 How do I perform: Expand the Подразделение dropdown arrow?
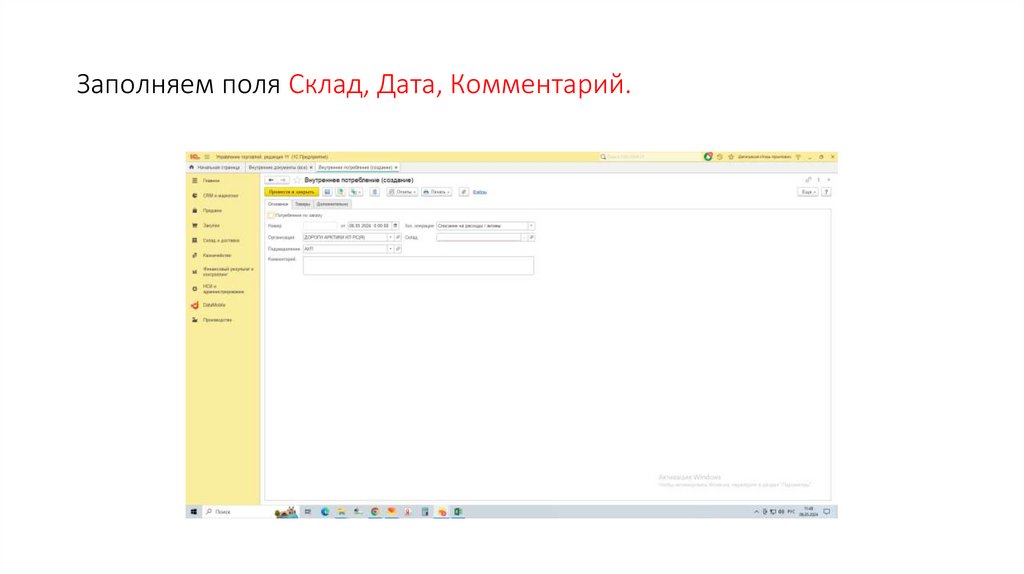click(391, 249)
